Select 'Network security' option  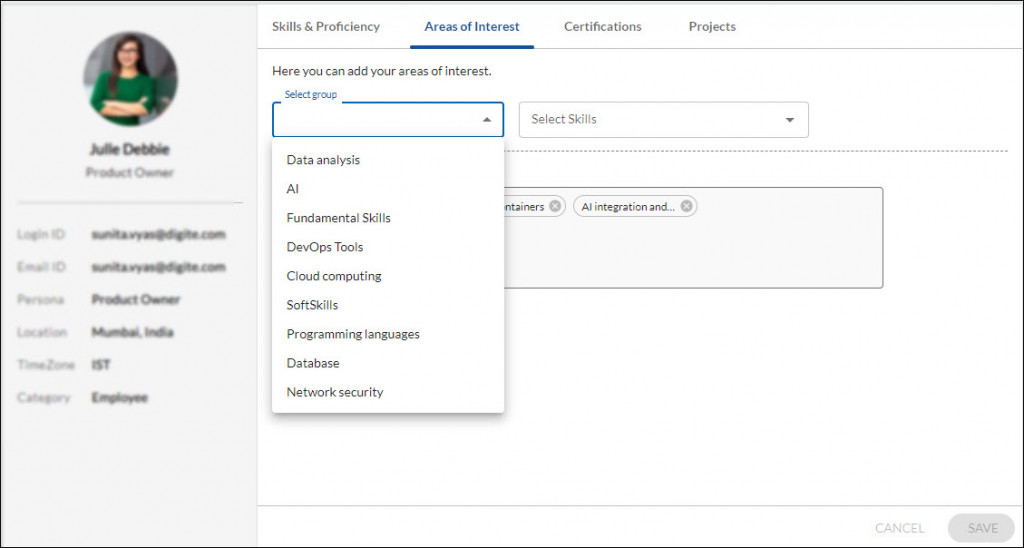[x=388, y=392]
